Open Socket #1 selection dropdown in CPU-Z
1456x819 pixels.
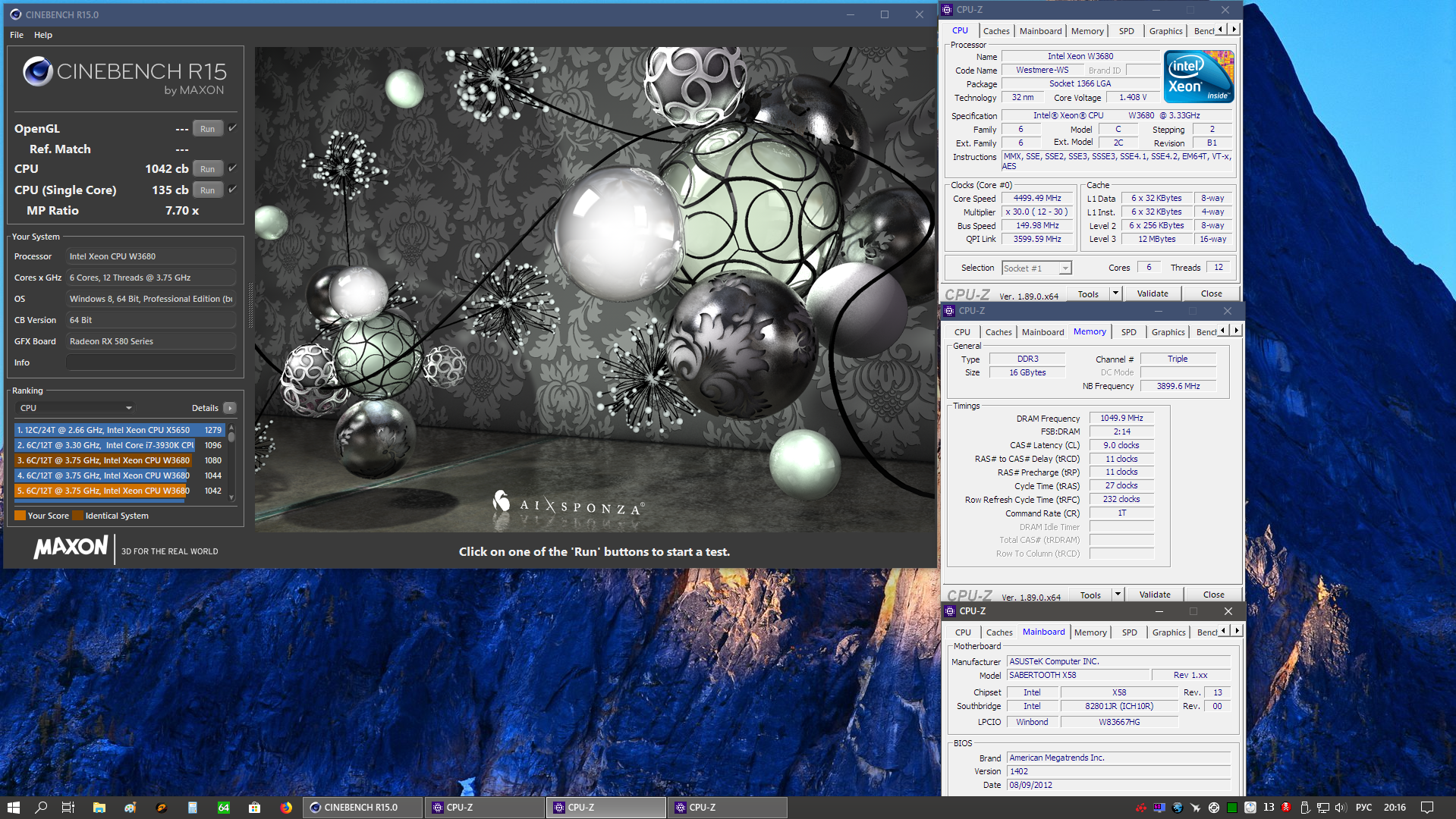[1036, 268]
